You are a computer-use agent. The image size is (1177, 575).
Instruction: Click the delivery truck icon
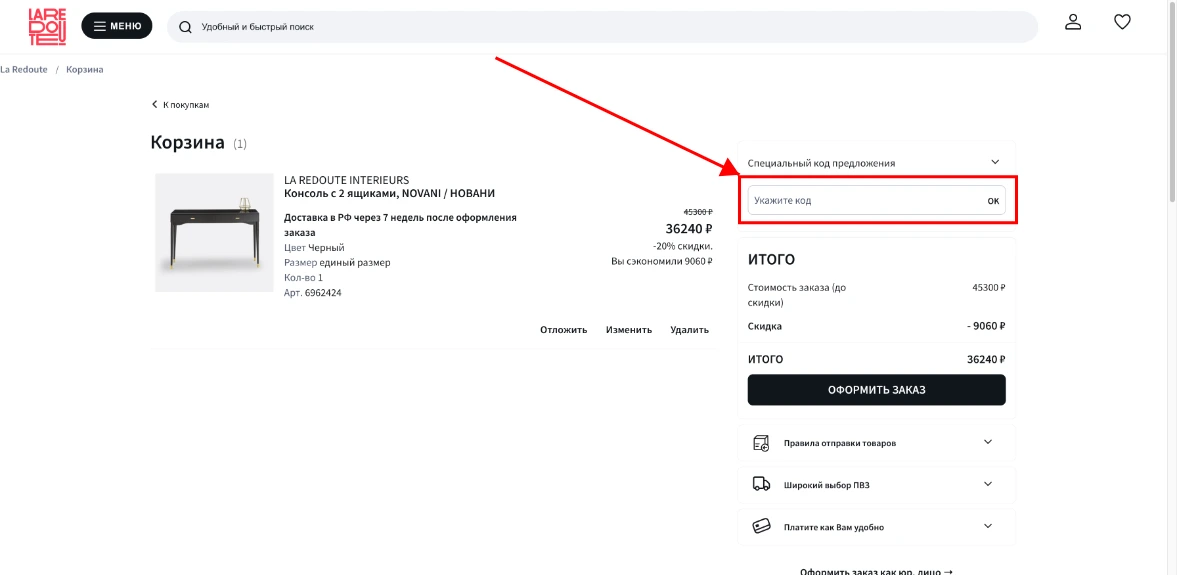[761, 484]
